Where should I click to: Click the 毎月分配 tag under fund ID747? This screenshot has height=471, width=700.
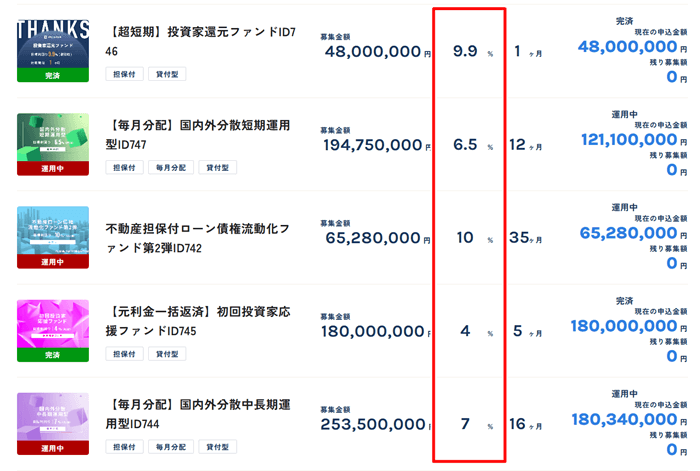(x=171, y=168)
